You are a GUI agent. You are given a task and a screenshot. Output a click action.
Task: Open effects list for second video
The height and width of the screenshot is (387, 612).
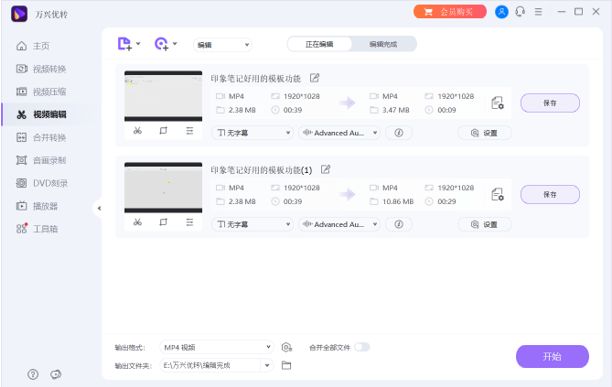[x=190, y=222]
